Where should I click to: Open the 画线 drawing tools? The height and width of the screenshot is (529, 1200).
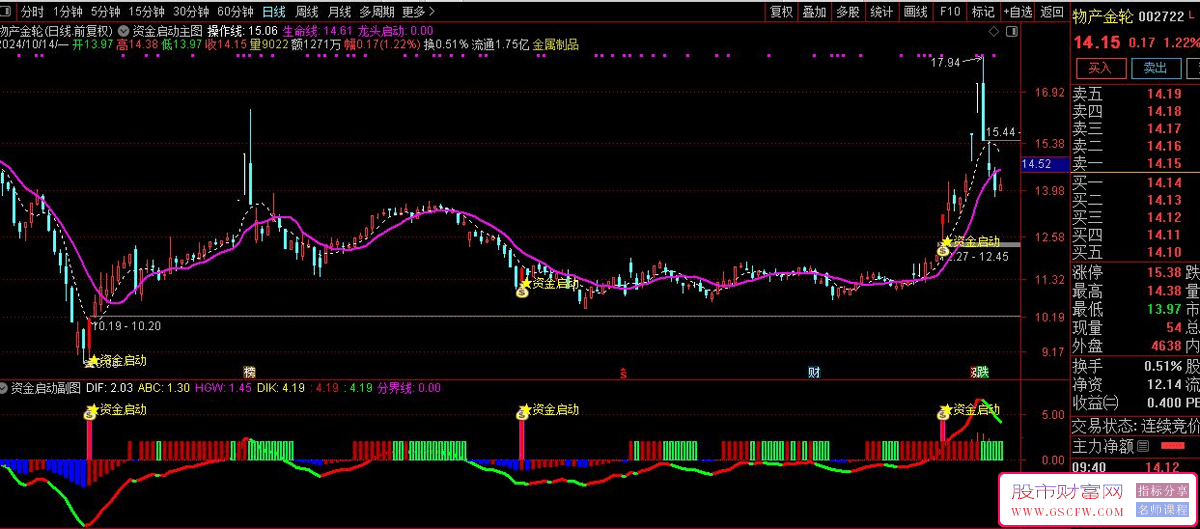(915, 12)
